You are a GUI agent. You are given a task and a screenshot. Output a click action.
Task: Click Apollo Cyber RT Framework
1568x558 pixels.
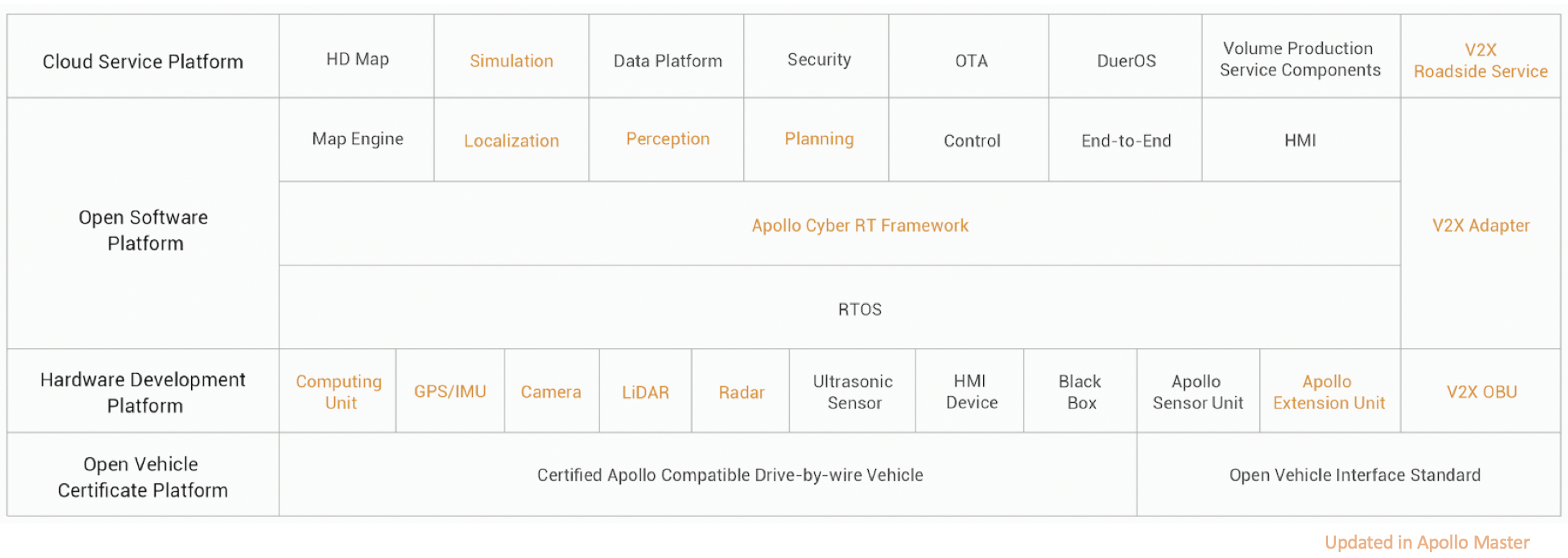point(859,226)
